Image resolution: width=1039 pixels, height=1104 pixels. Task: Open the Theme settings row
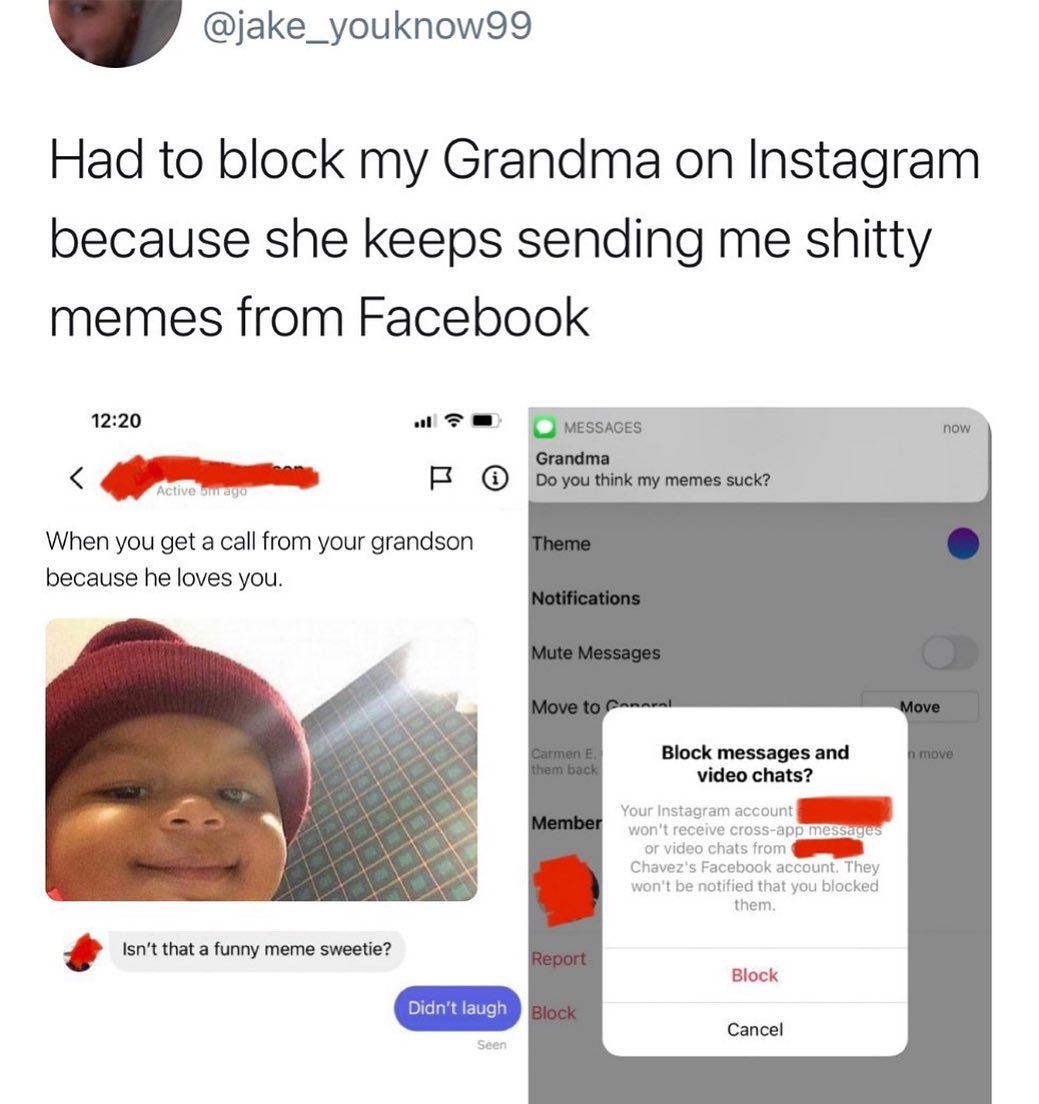(x=759, y=544)
